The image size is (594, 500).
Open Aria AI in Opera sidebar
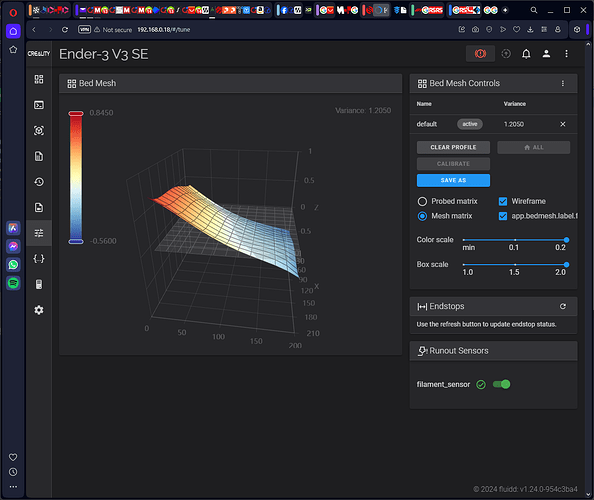coord(13,228)
